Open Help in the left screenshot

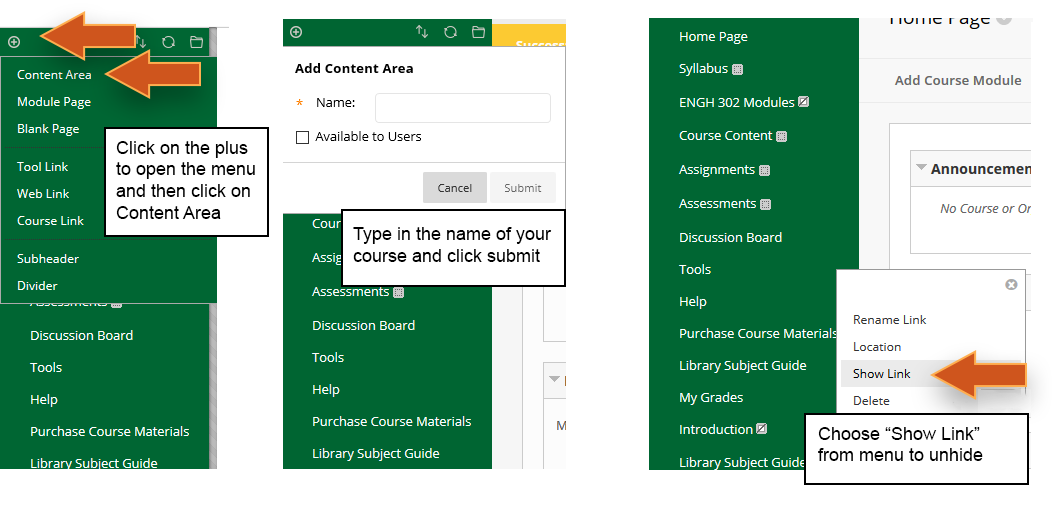click(43, 399)
